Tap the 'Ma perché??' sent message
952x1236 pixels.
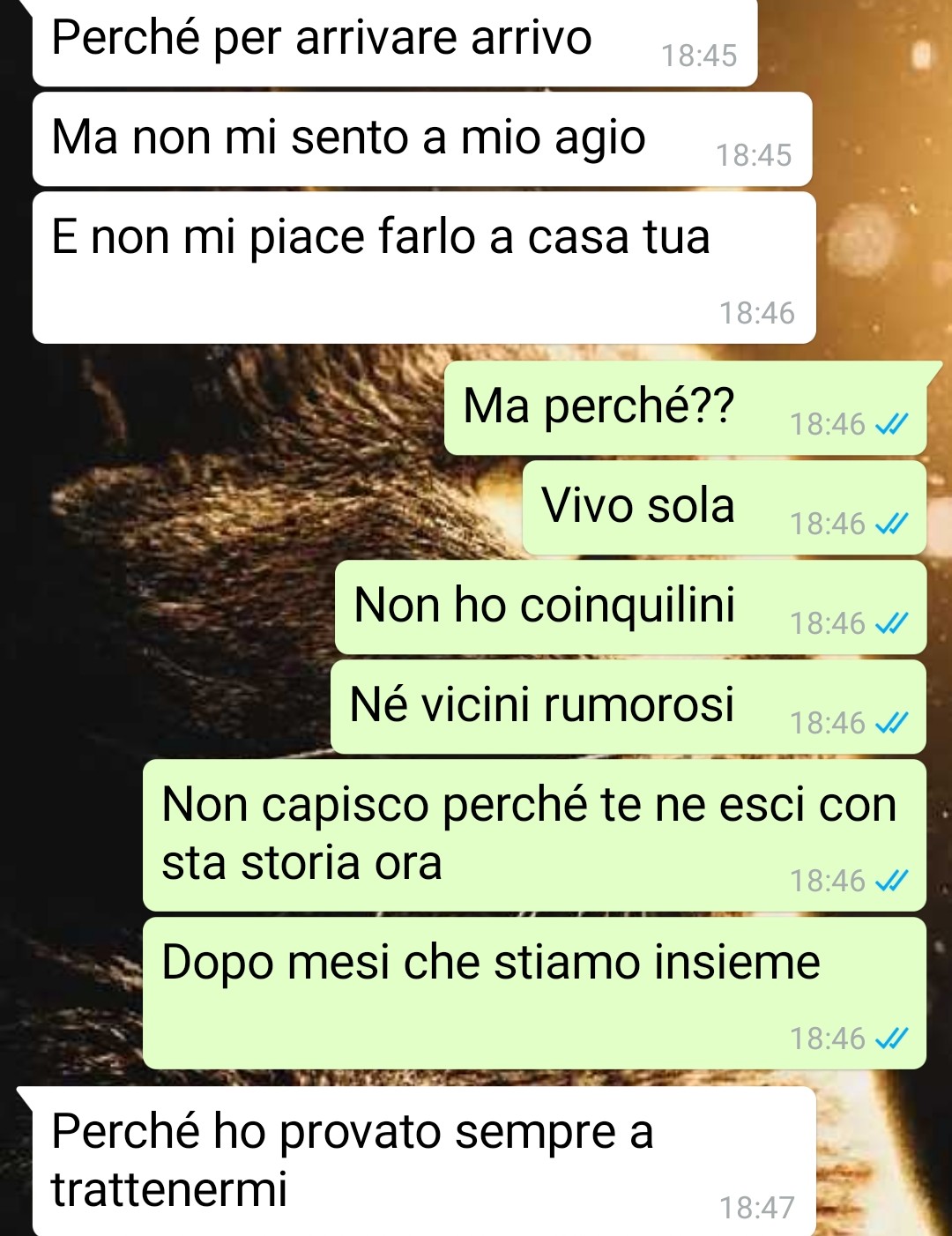click(x=688, y=408)
